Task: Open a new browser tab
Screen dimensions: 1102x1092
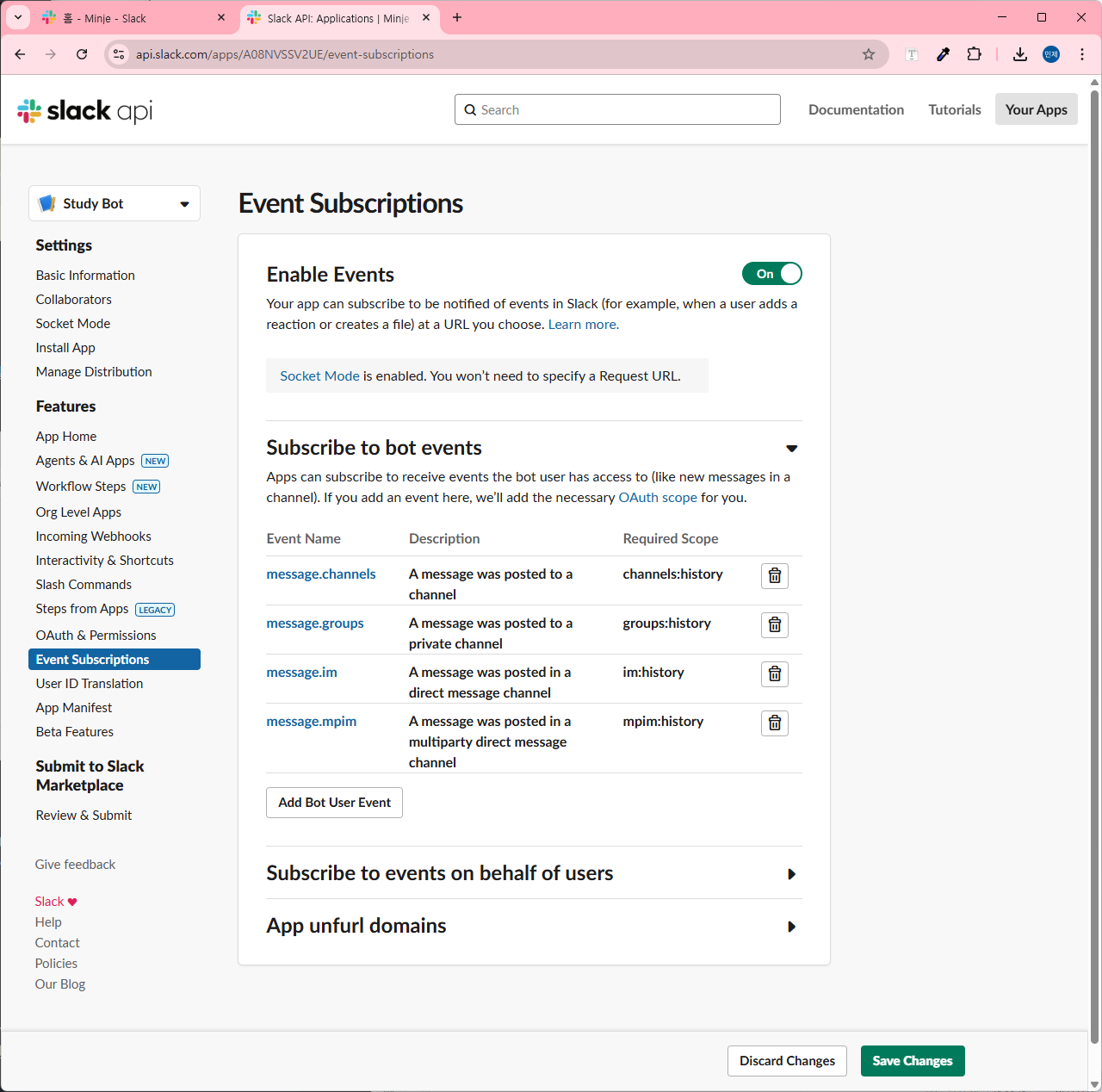Action: point(457,18)
